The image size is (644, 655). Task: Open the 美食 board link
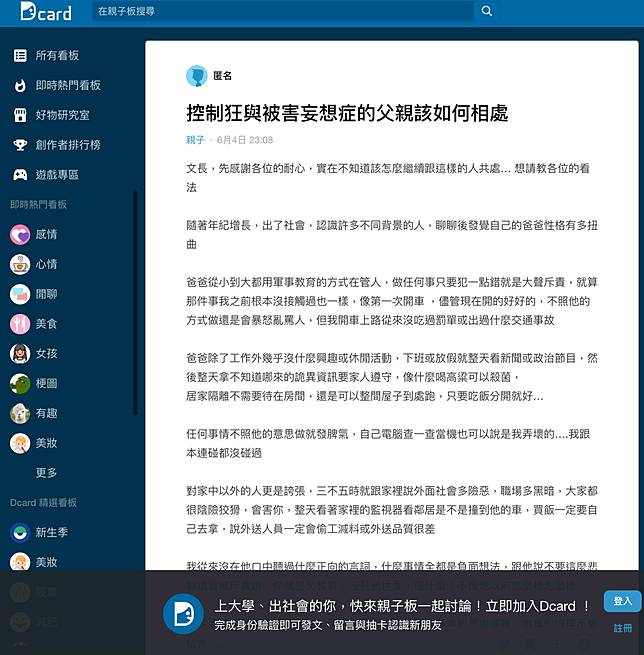pos(46,324)
